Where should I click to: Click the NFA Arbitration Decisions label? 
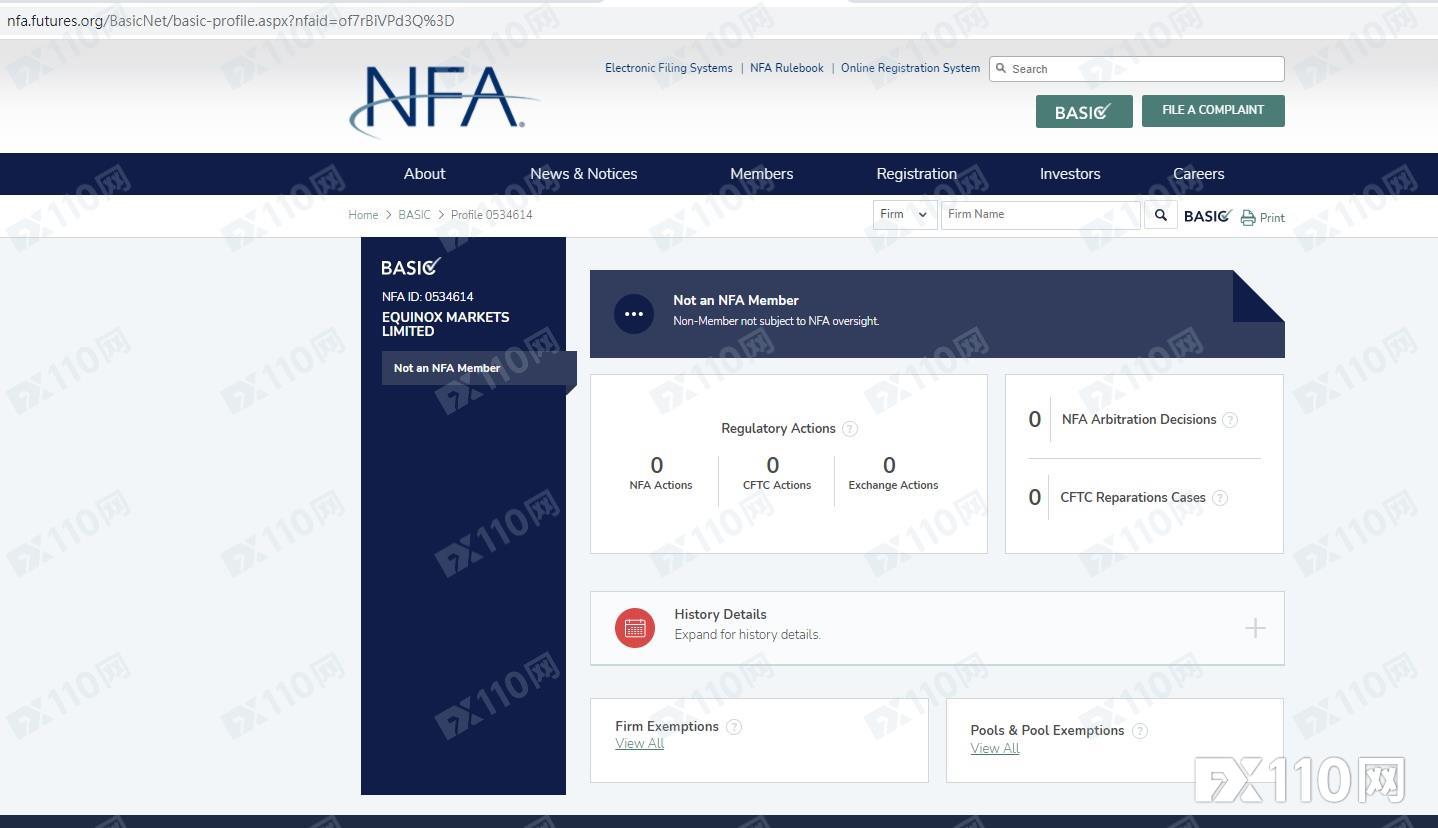[x=1139, y=420]
